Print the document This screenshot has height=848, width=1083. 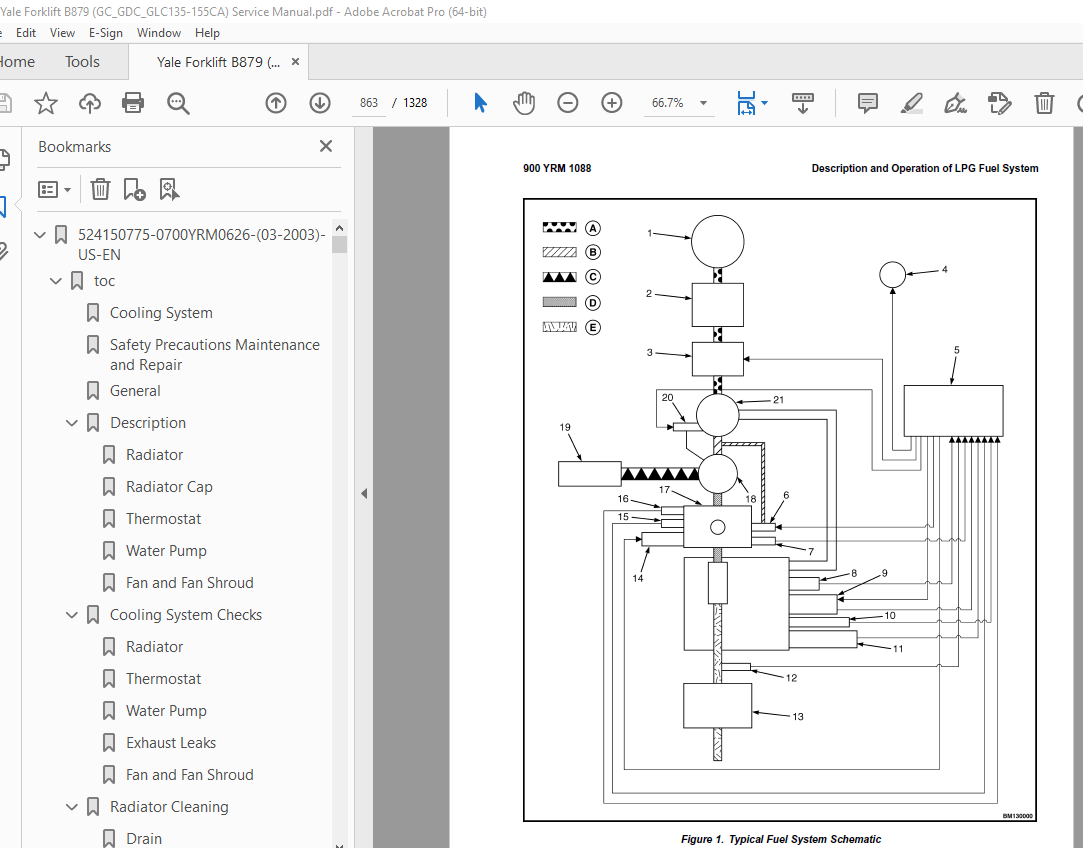tap(133, 103)
